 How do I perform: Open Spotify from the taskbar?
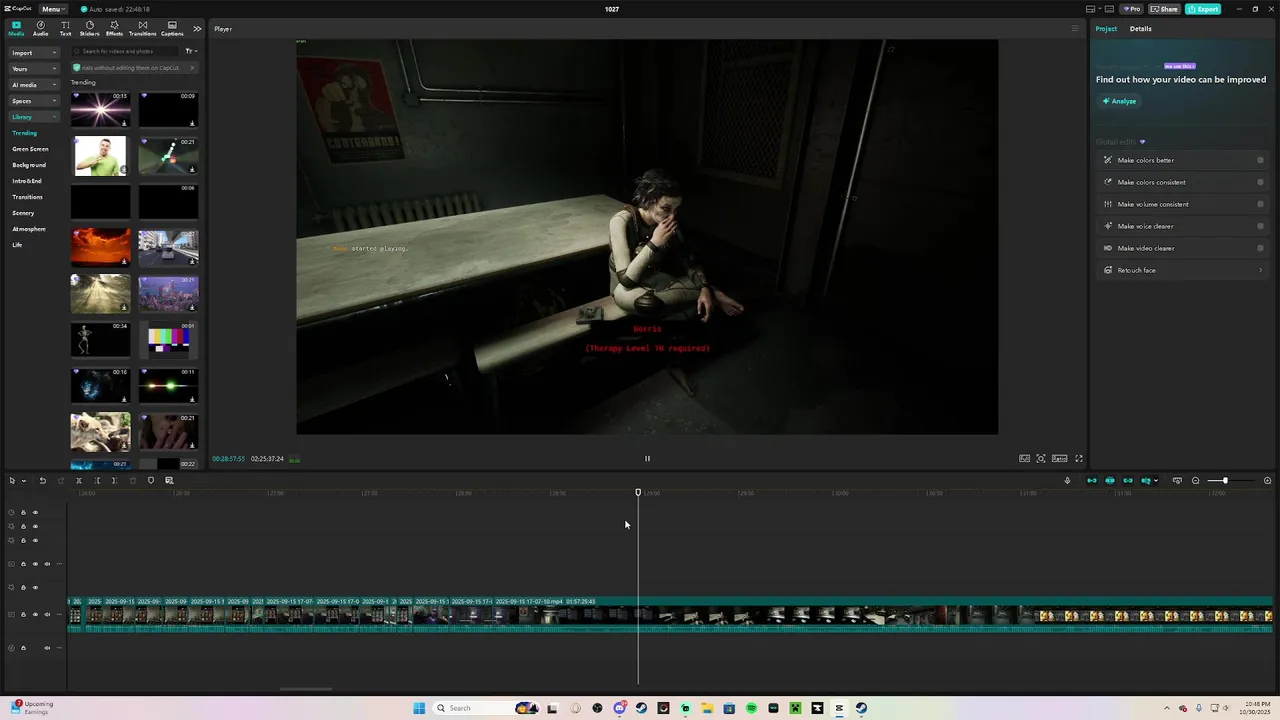click(x=751, y=708)
